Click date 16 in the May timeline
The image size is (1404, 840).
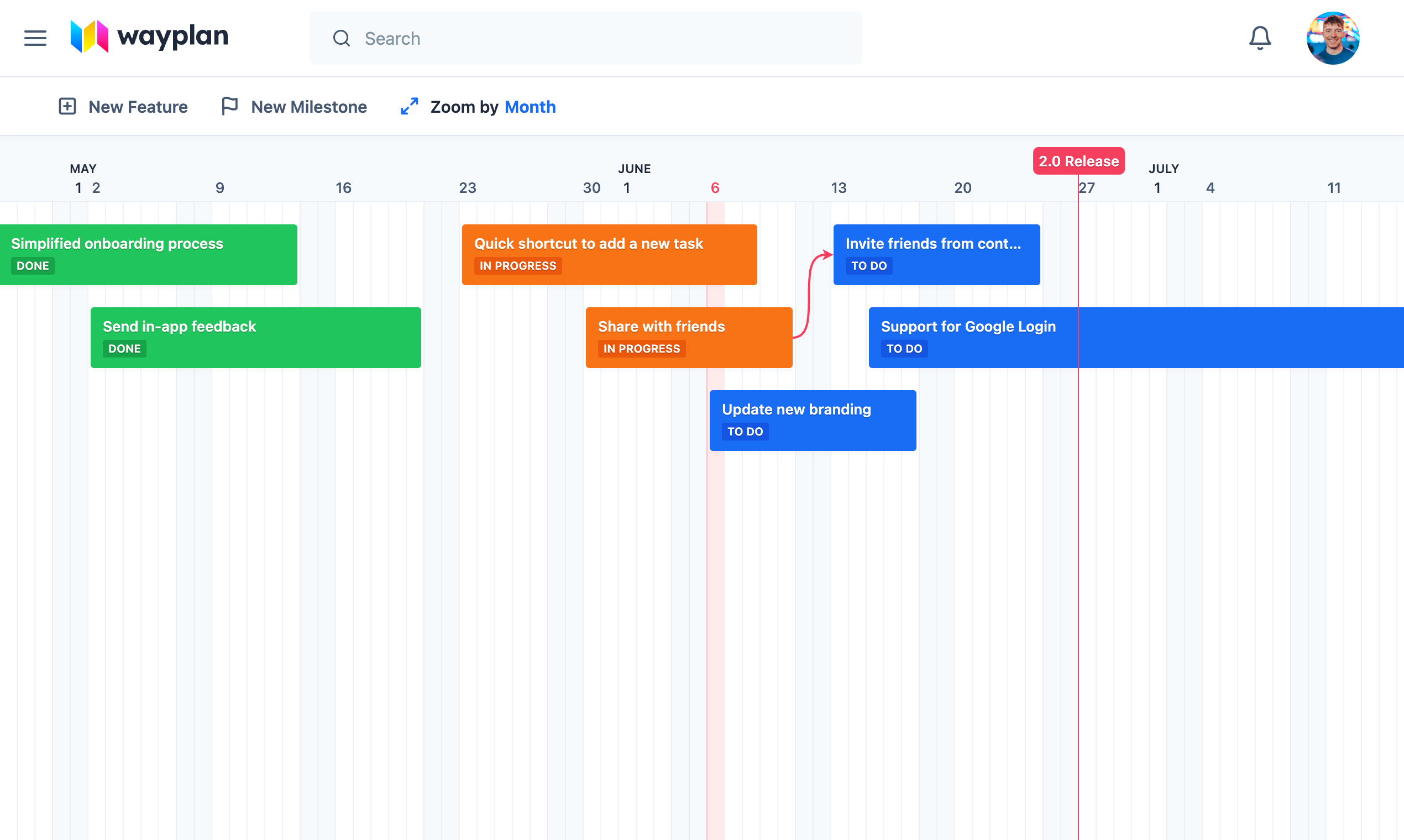pyautogui.click(x=344, y=188)
